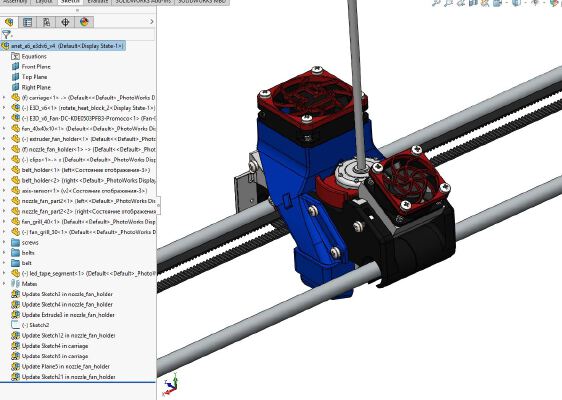
Task: Expand the bolts folder node
Action: [4, 253]
